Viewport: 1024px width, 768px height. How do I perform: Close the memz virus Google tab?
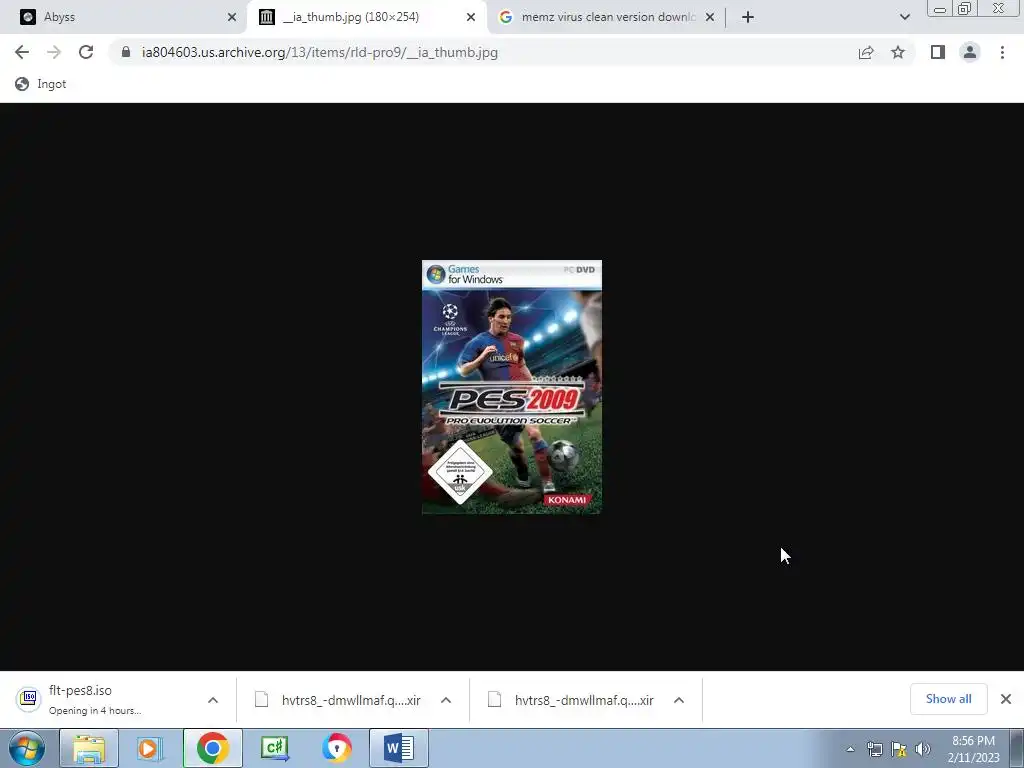pyautogui.click(x=710, y=17)
